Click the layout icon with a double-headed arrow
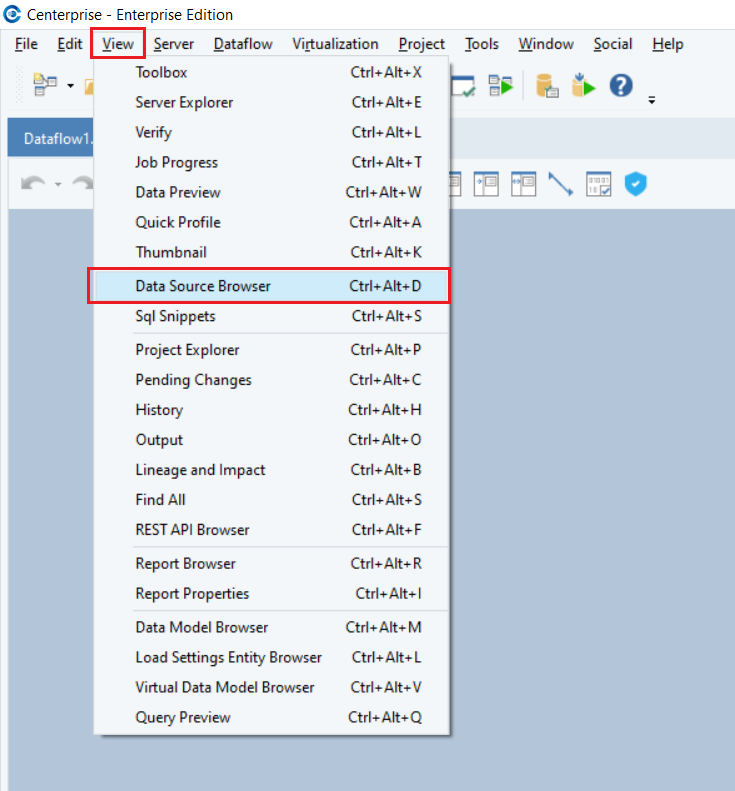Screen dimensions: 735x791 524,184
